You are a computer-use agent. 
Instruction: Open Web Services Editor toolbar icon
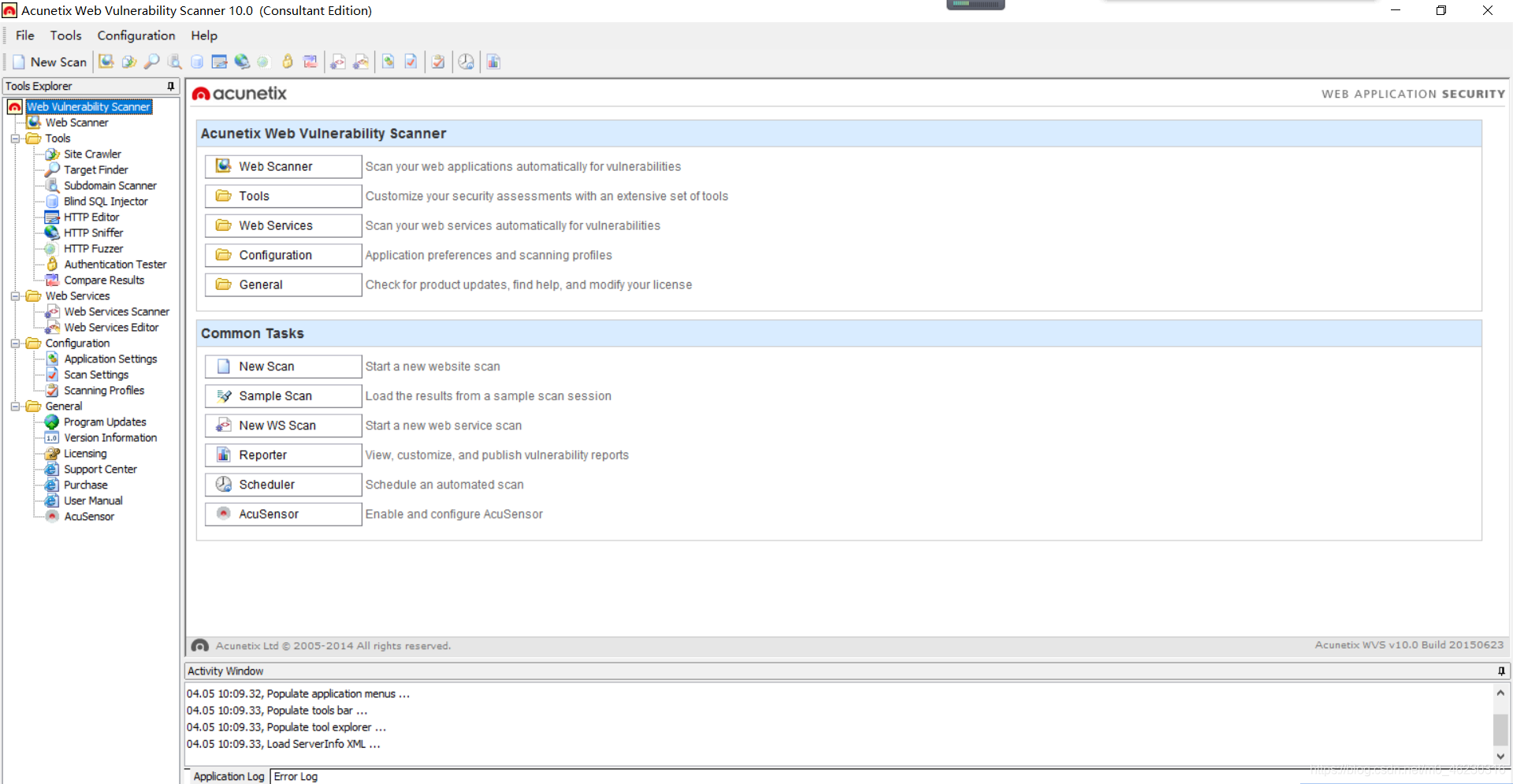point(361,61)
